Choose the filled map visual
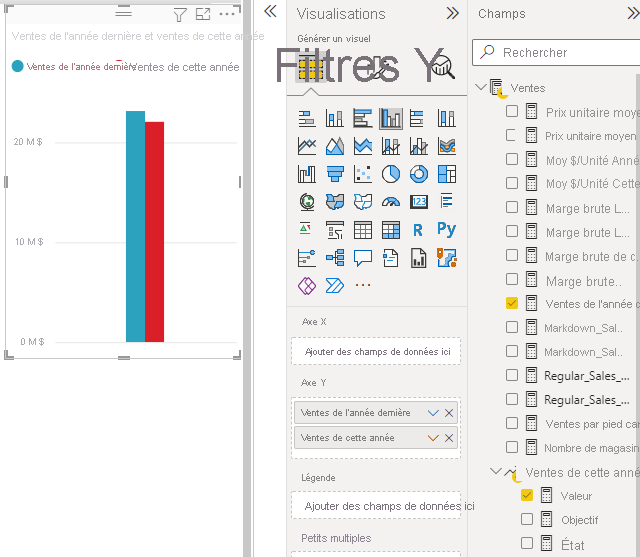 pos(334,202)
